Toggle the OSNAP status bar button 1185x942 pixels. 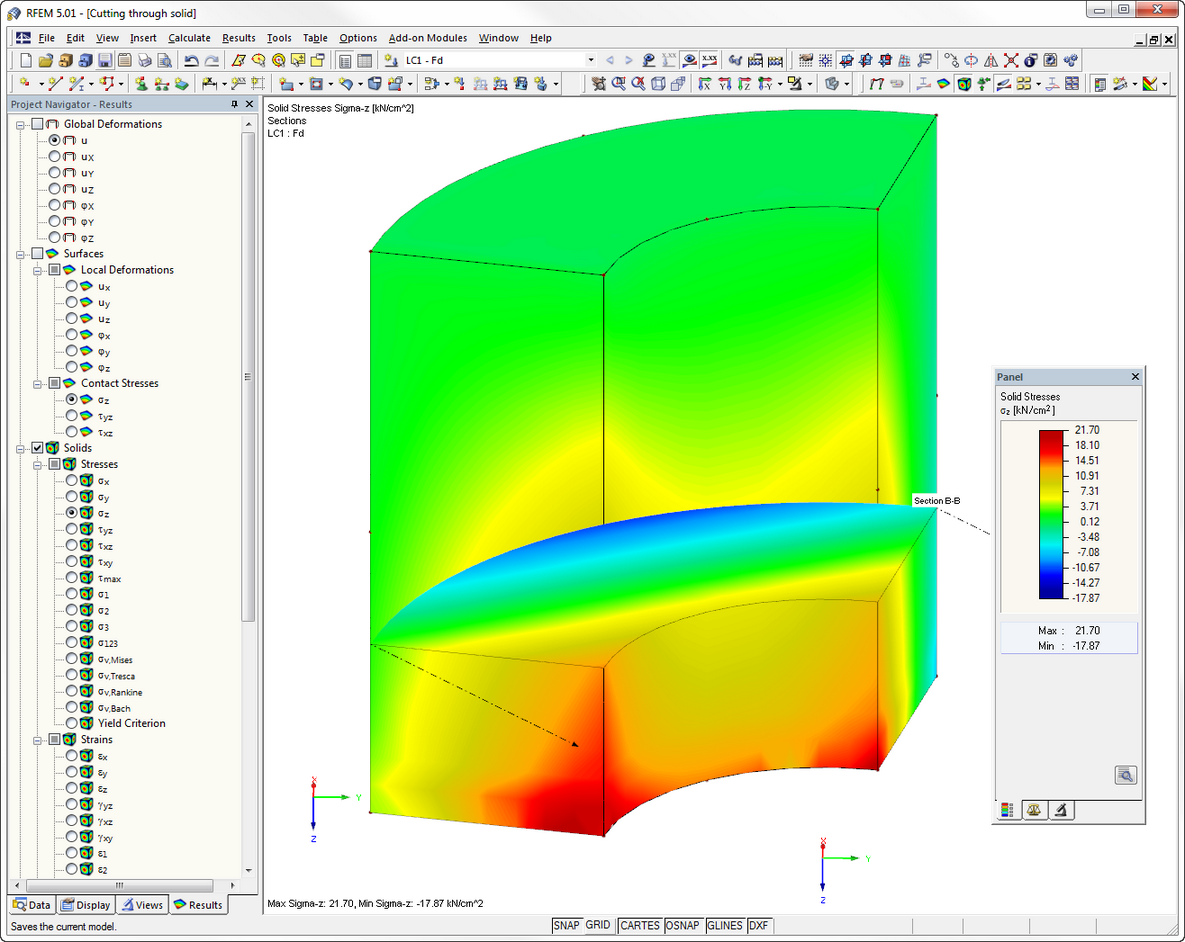(x=683, y=925)
